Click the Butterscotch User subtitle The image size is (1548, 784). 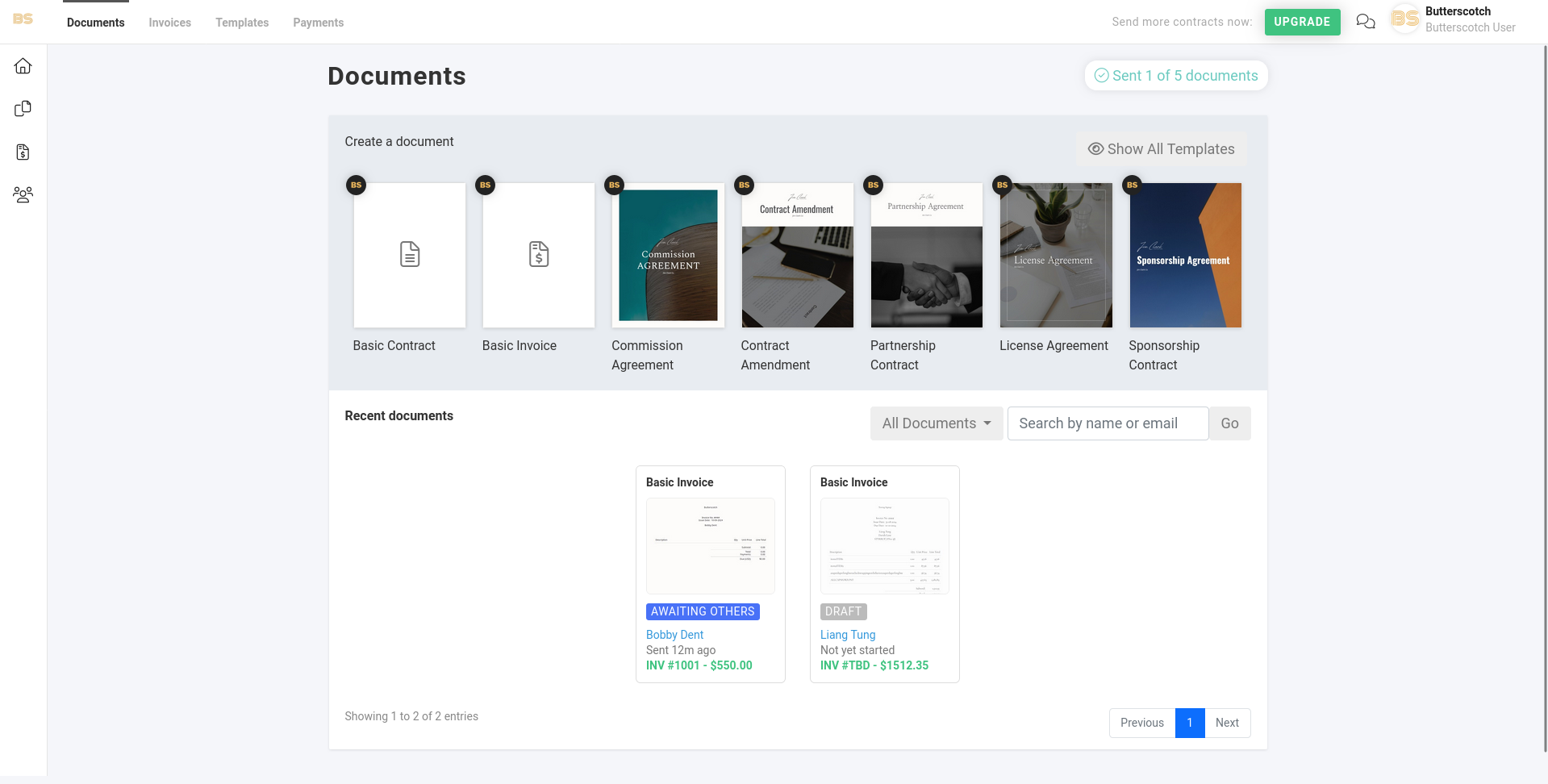tap(1470, 27)
